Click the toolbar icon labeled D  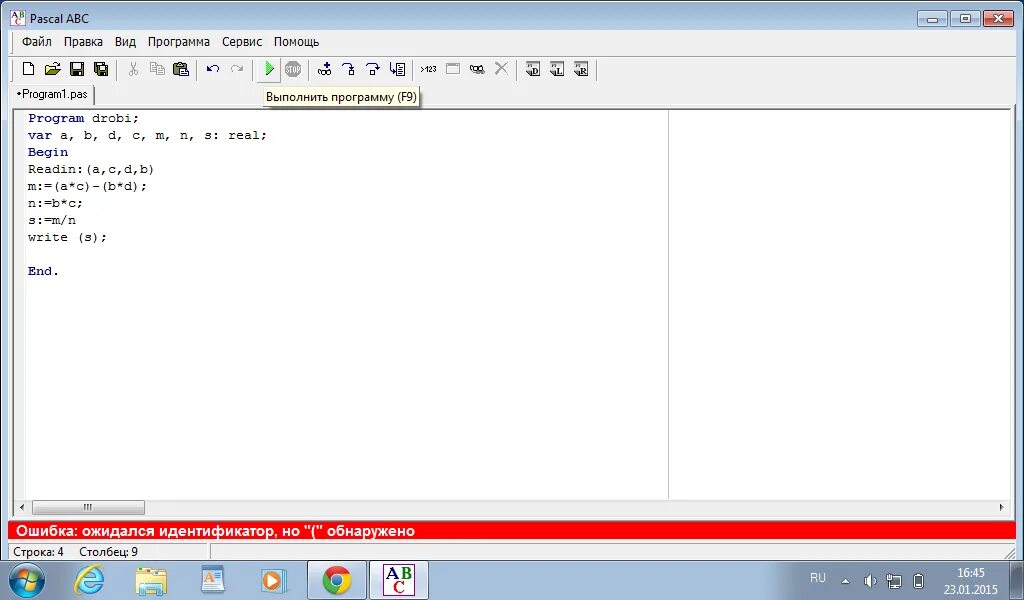pos(533,69)
